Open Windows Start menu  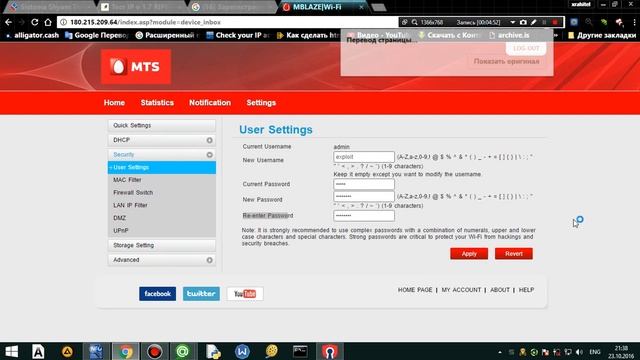tap(11, 351)
